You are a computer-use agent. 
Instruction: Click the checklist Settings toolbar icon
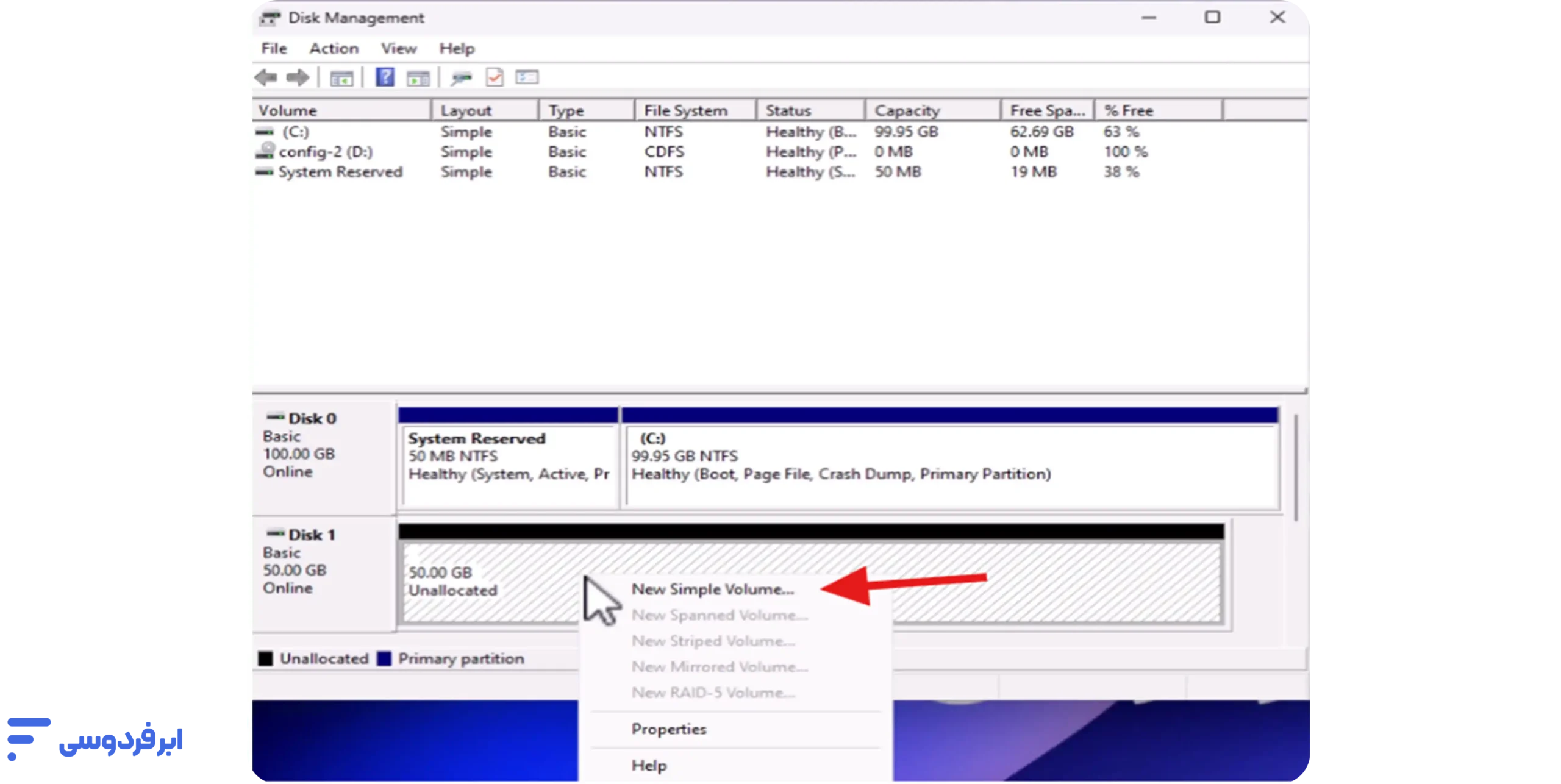coord(527,77)
